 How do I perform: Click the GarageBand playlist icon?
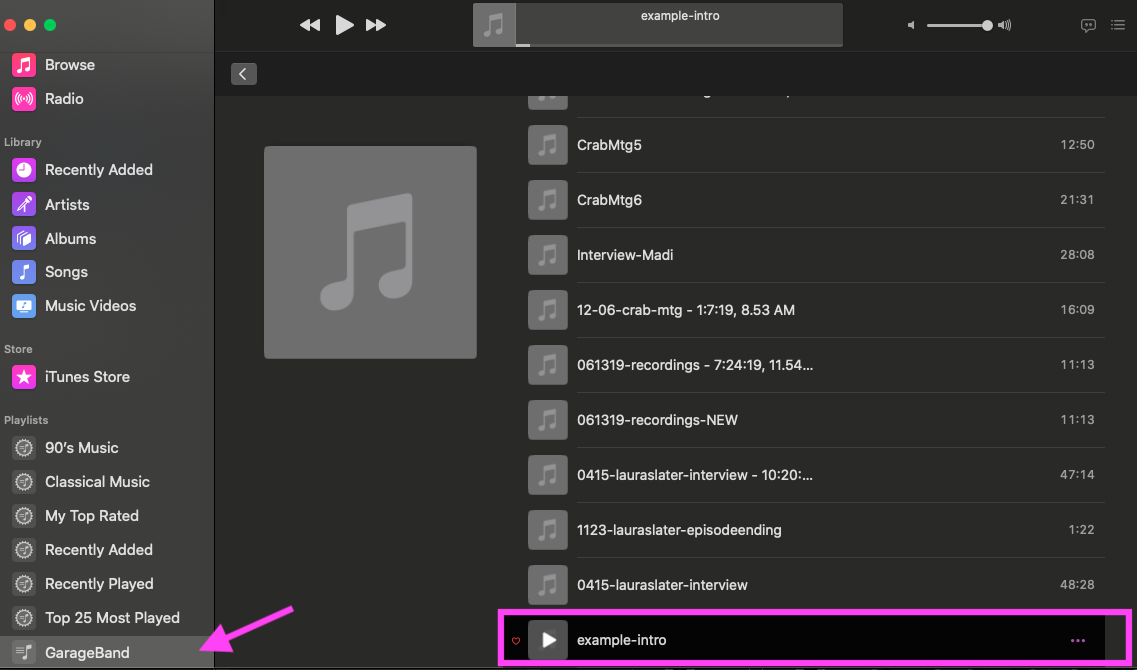tap(24, 652)
